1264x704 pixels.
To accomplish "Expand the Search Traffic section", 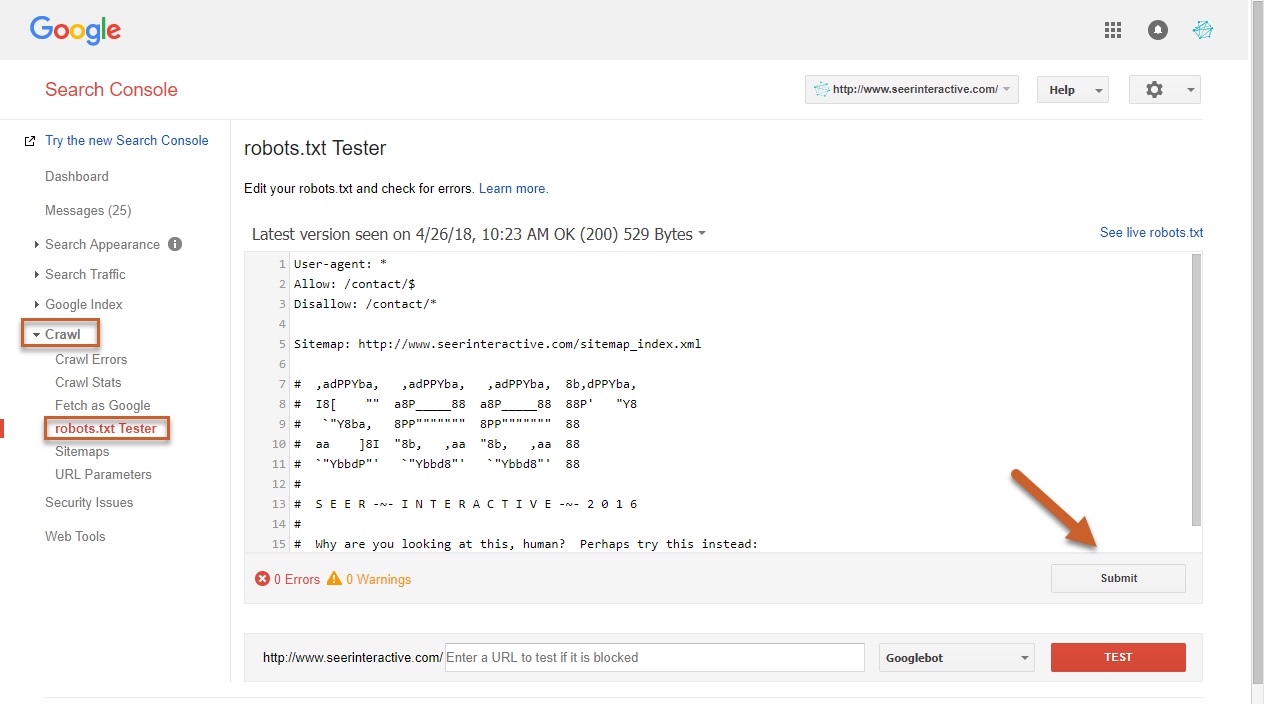I will tap(85, 274).
